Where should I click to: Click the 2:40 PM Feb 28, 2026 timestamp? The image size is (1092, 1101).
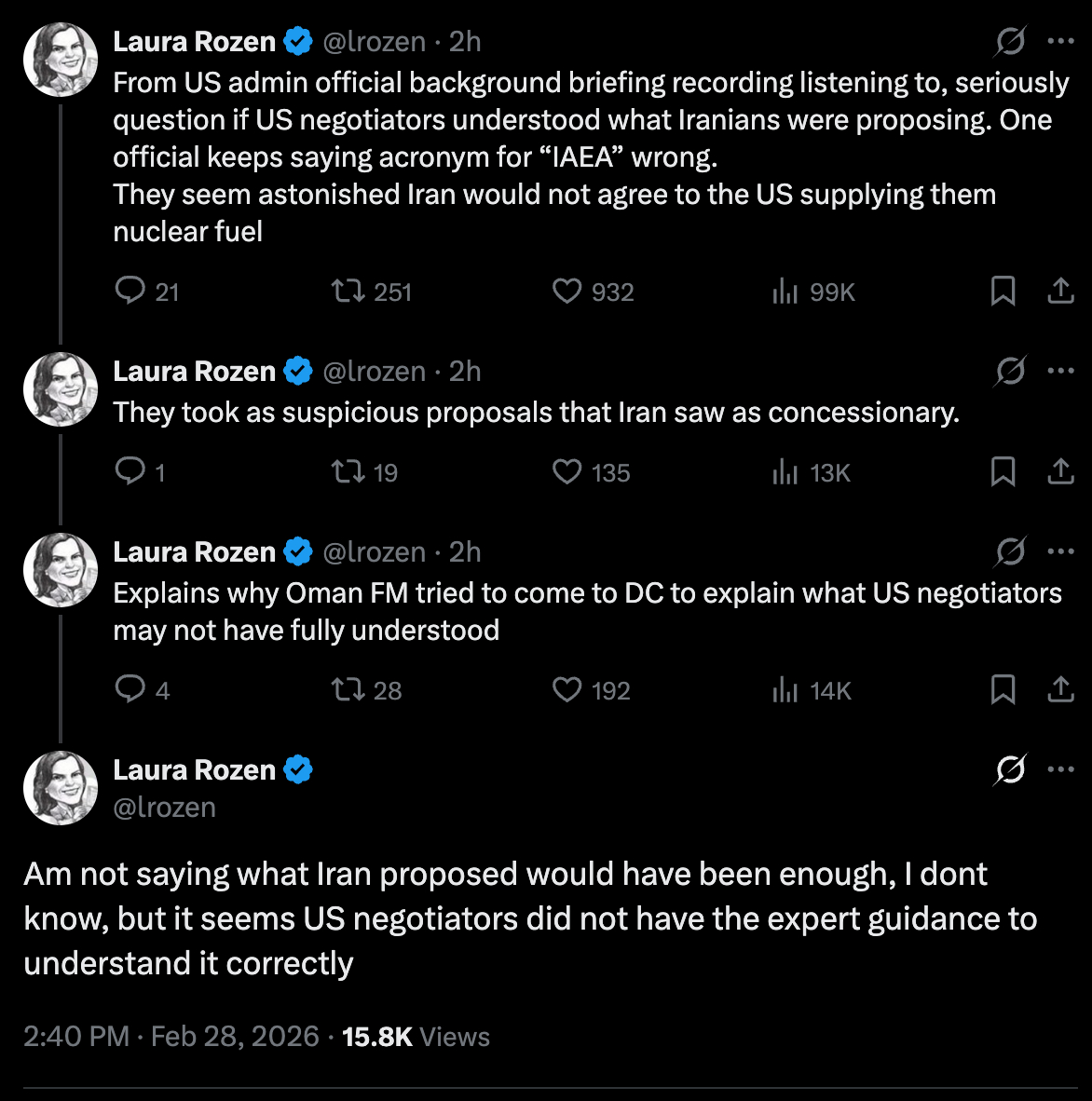pos(171,1037)
